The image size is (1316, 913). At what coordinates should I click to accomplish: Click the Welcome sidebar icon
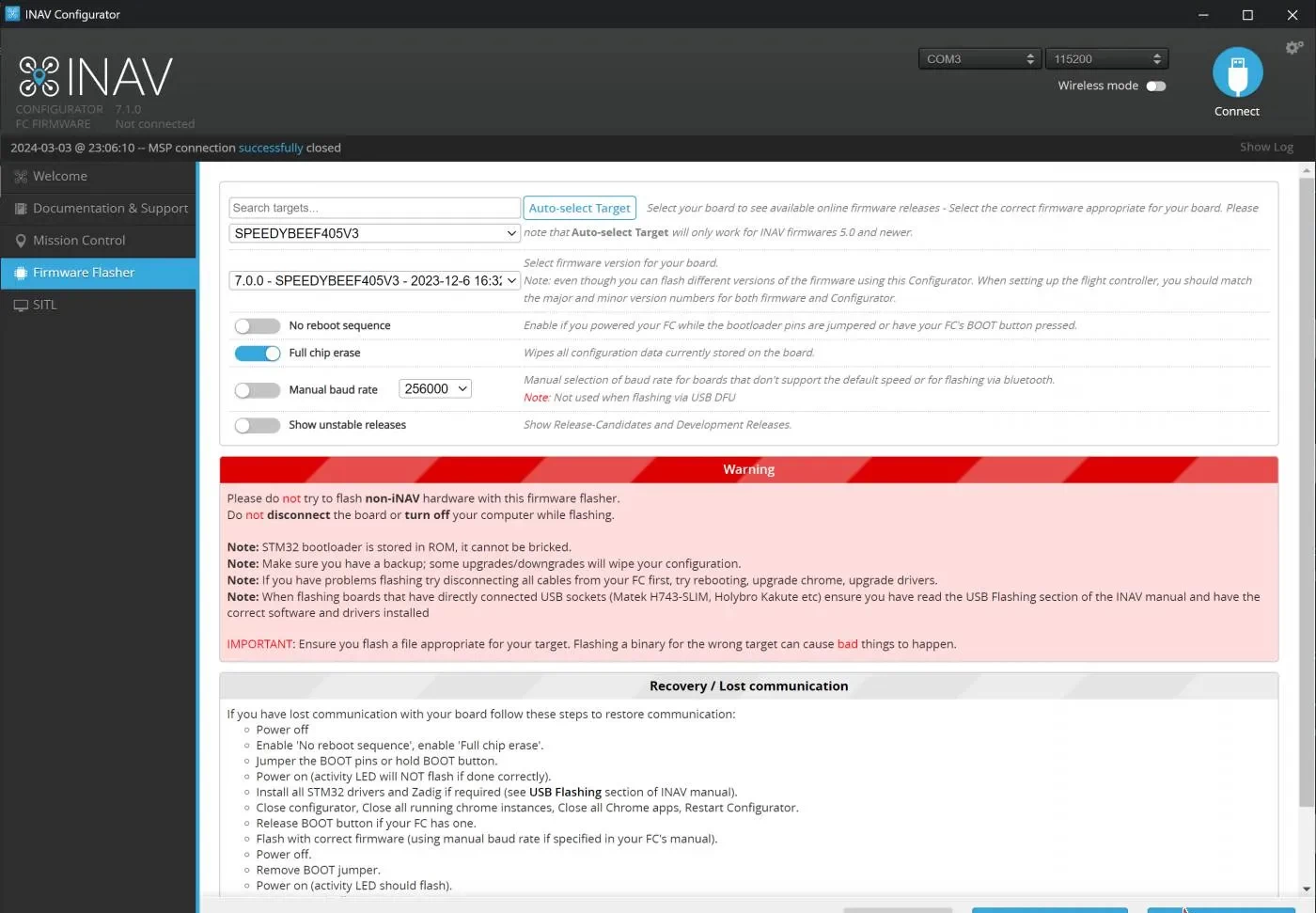tap(21, 176)
